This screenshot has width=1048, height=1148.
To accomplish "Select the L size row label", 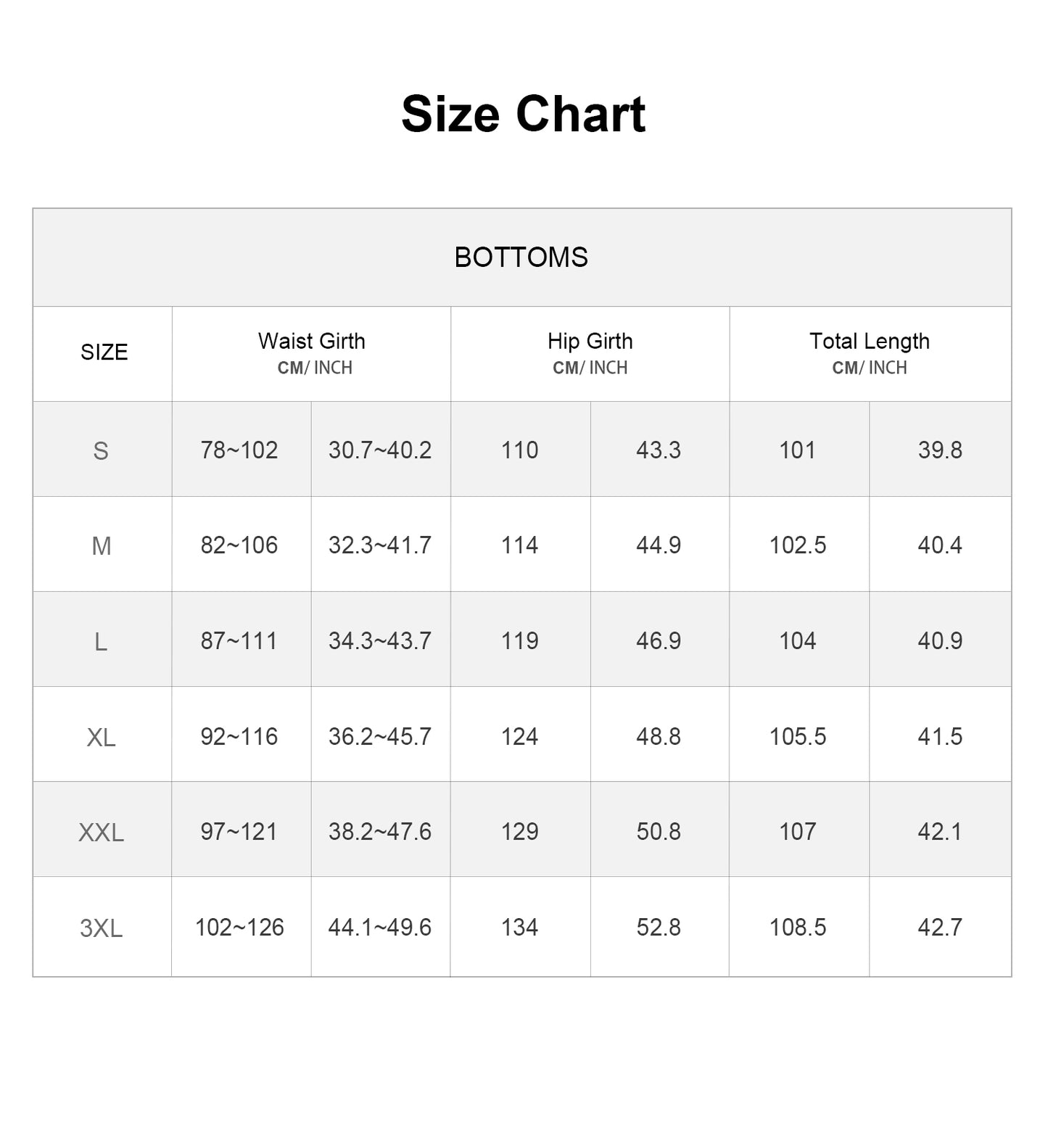I will coord(101,642).
